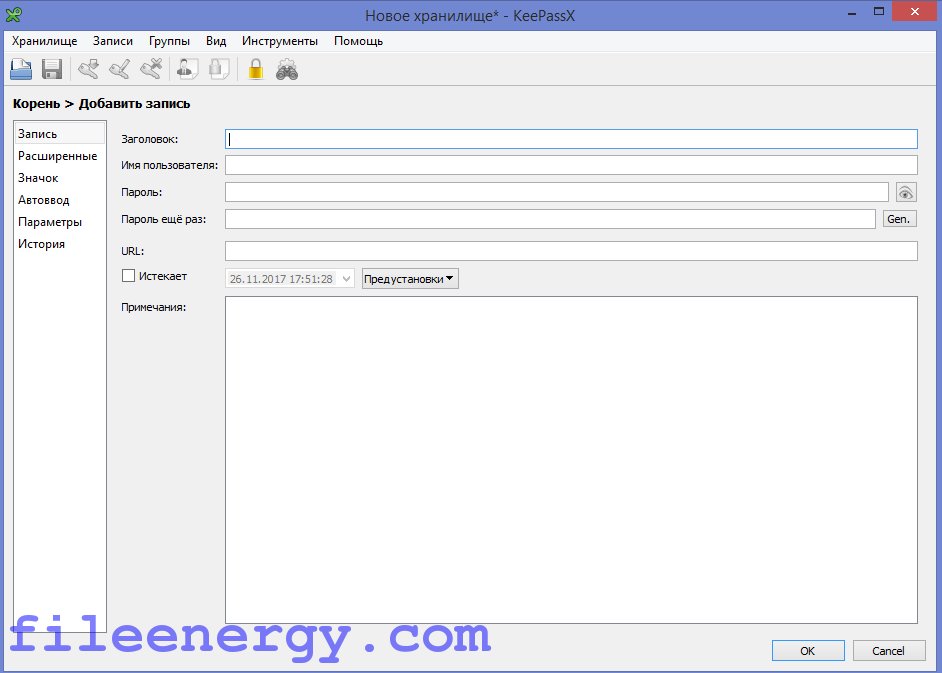The width and height of the screenshot is (942, 673).
Task: Open search using the binoculars icon
Action: click(287, 69)
